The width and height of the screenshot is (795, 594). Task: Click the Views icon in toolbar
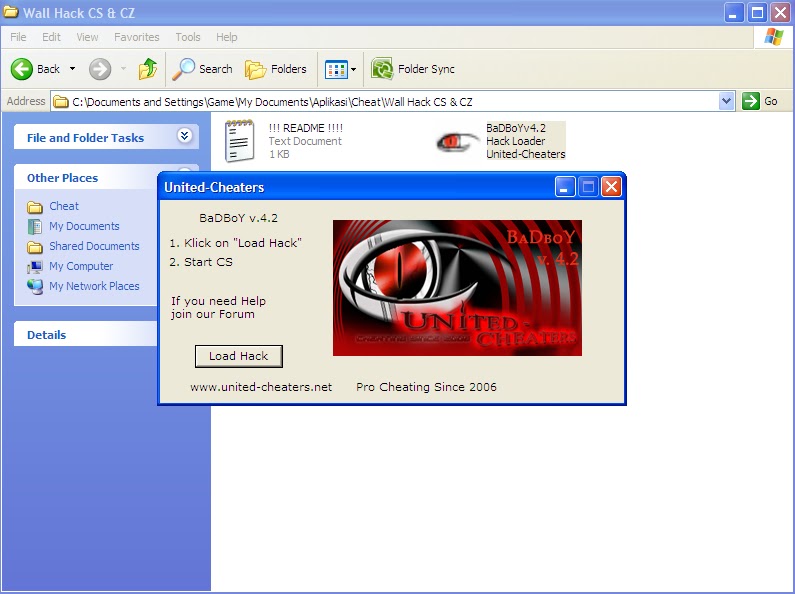(x=336, y=69)
